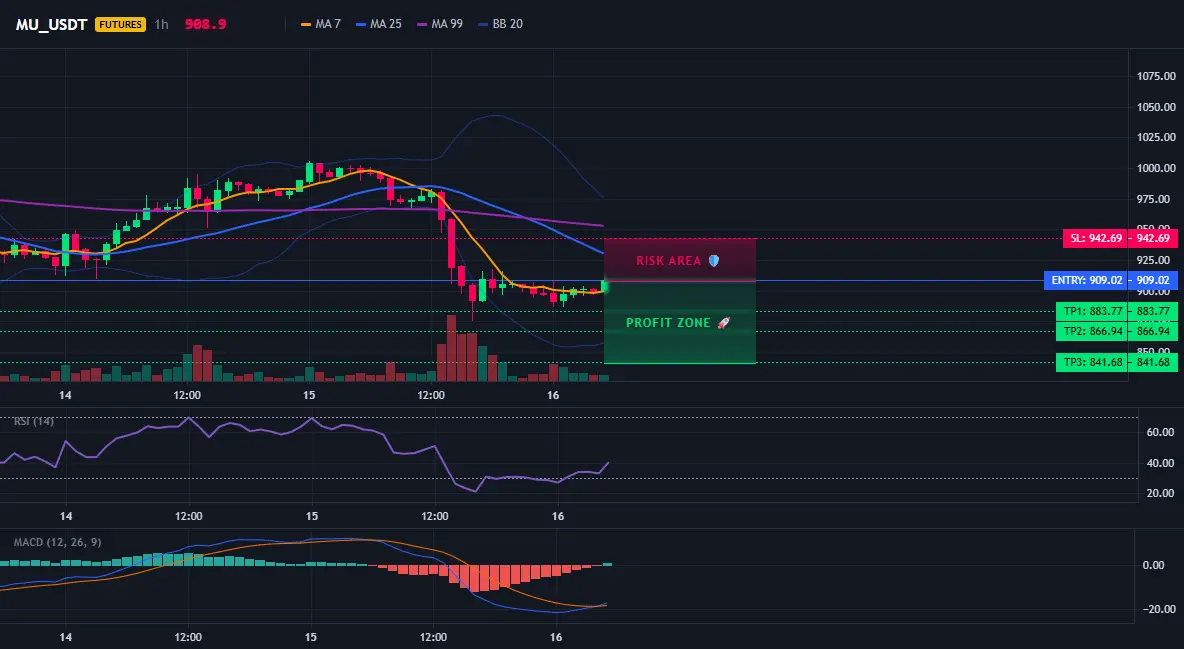Screen dimensions: 1184x649
Task: Toggle the MA 7 legend entry
Action: click(x=321, y=24)
